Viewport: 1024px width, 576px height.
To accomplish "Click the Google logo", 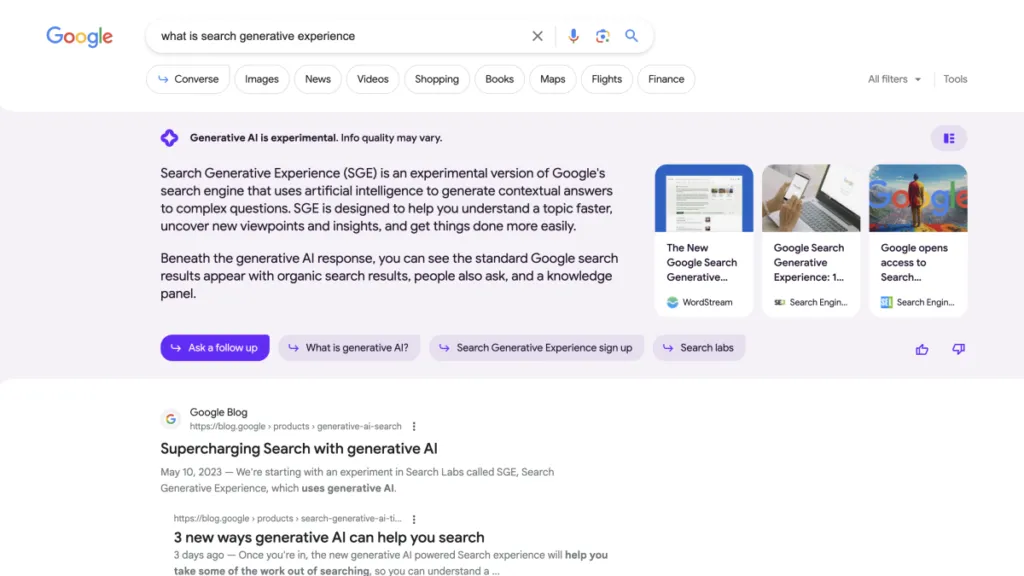I will pos(79,37).
